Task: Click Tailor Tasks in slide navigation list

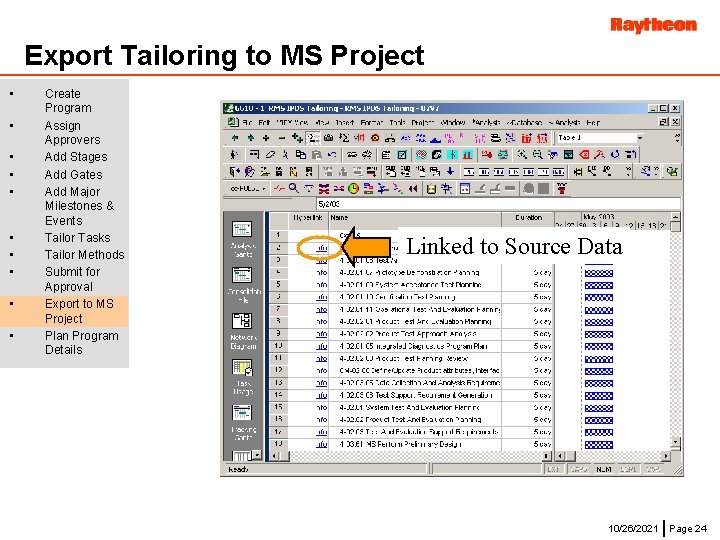Action: point(78,238)
